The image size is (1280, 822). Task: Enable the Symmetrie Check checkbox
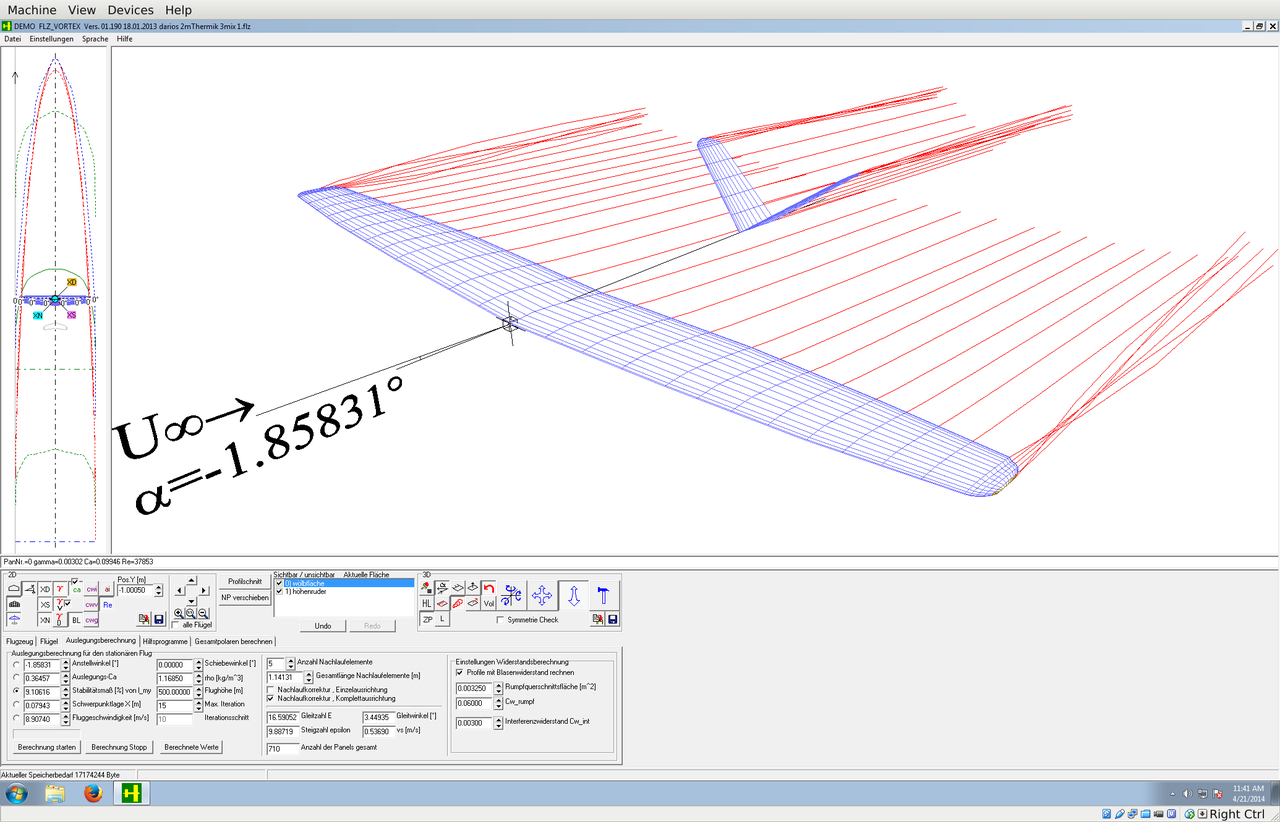pos(501,620)
